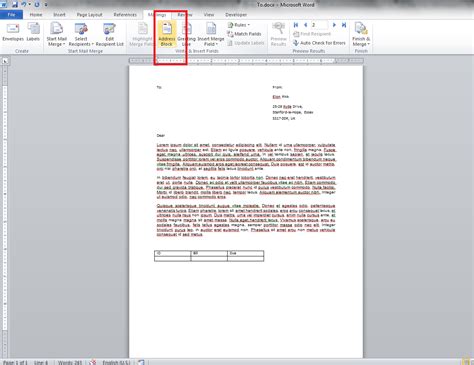Click the Redo icon in title bar
The height and width of the screenshot is (365, 474).
[x=37, y=5]
